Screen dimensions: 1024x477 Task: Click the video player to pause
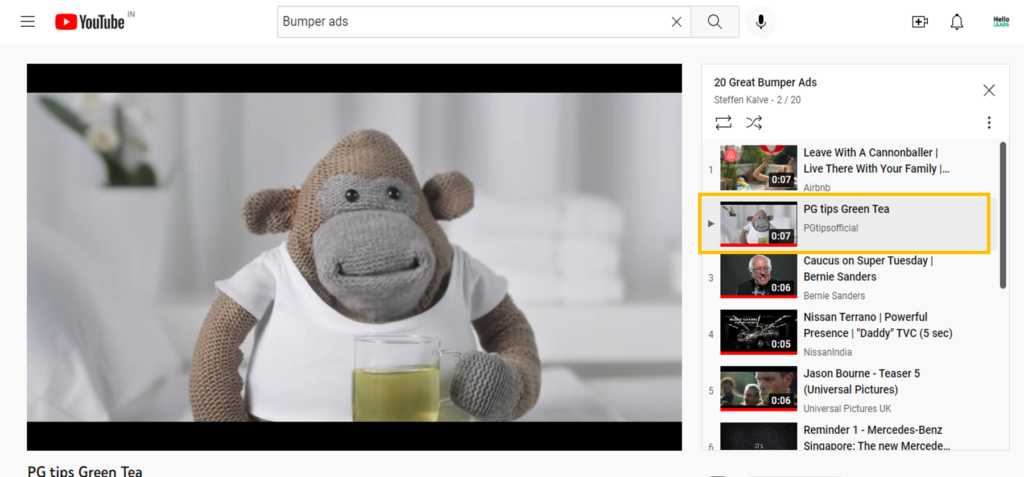click(x=354, y=257)
